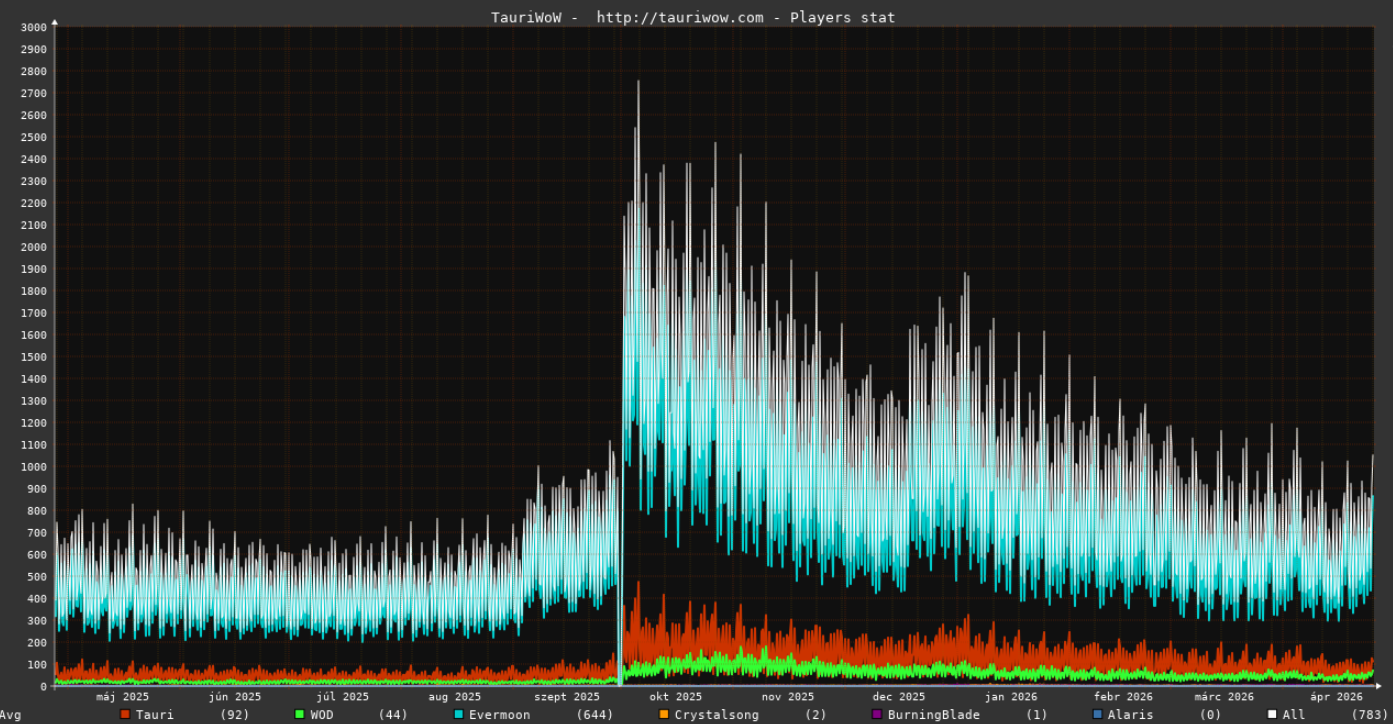This screenshot has height=724, width=1393.
Task: Click the "2000" y-axis label
Action: pyautogui.click(x=33, y=247)
